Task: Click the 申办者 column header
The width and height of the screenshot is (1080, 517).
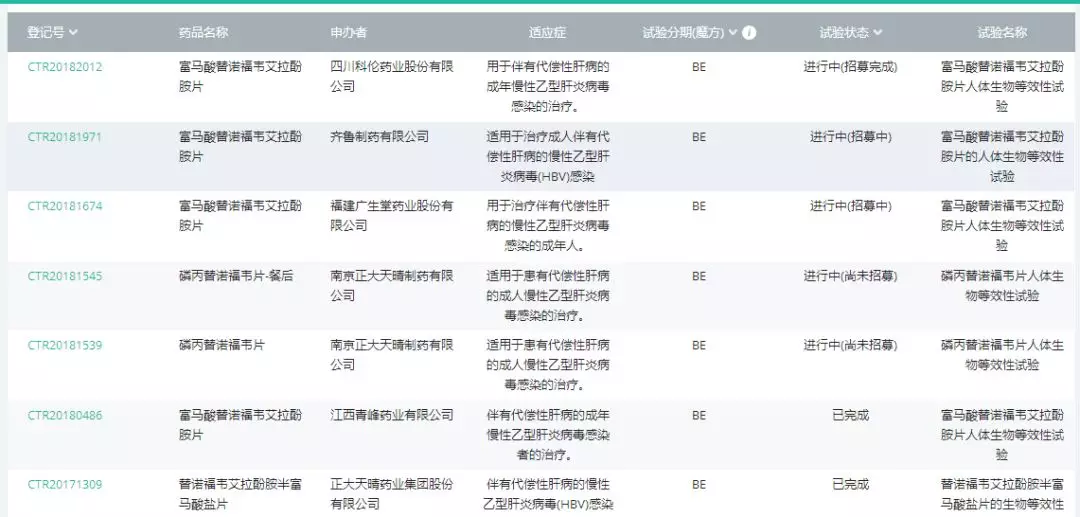Action: 349,32
